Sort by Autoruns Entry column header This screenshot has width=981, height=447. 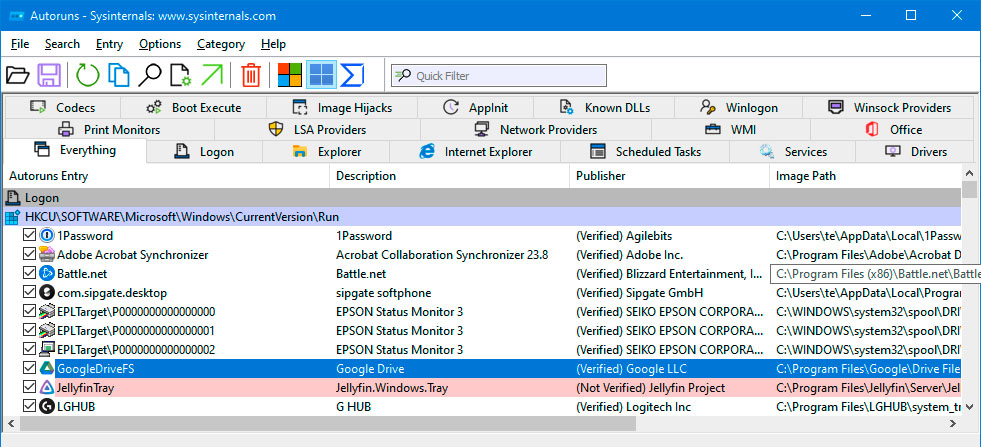tap(166, 176)
